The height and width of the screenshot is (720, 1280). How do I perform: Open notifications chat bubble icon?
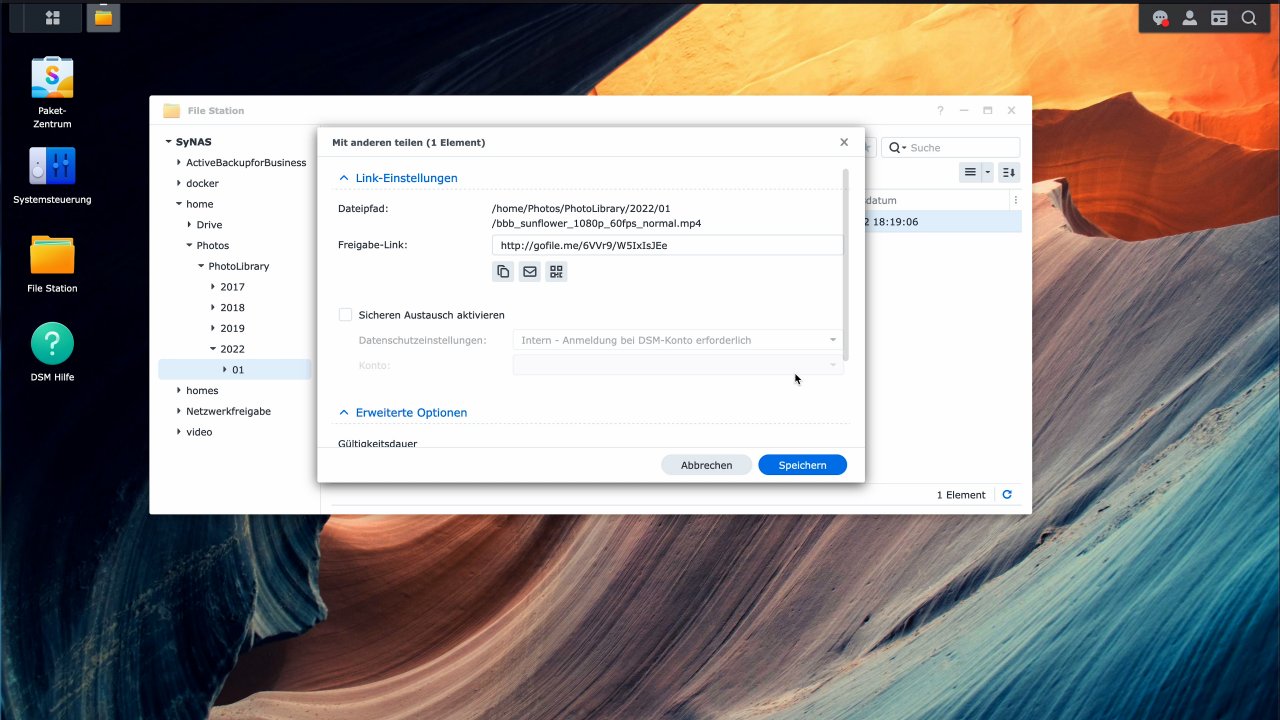pyautogui.click(x=1160, y=18)
